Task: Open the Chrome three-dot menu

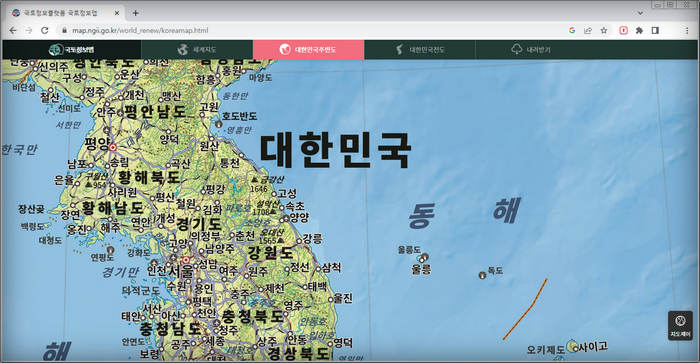Action: point(687,30)
